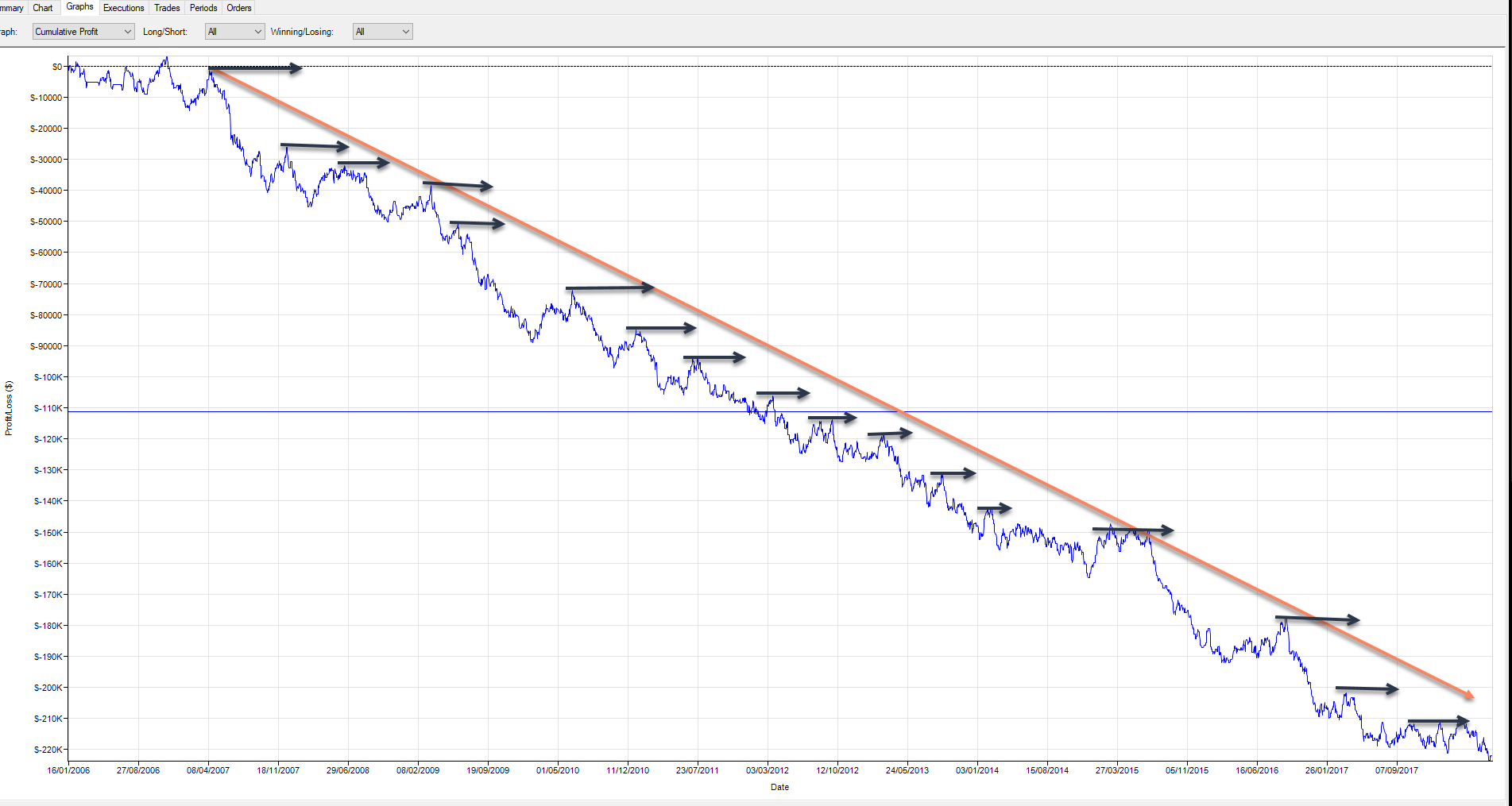Click the '$-220K' axis label
The image size is (1512, 806).
(48, 750)
